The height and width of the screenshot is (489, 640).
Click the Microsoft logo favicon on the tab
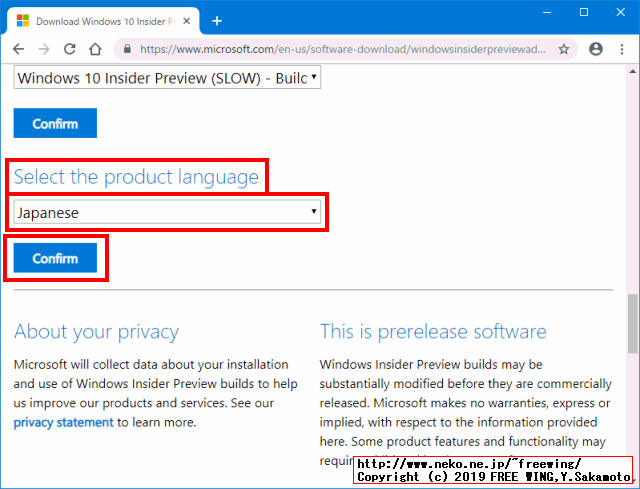(23, 21)
